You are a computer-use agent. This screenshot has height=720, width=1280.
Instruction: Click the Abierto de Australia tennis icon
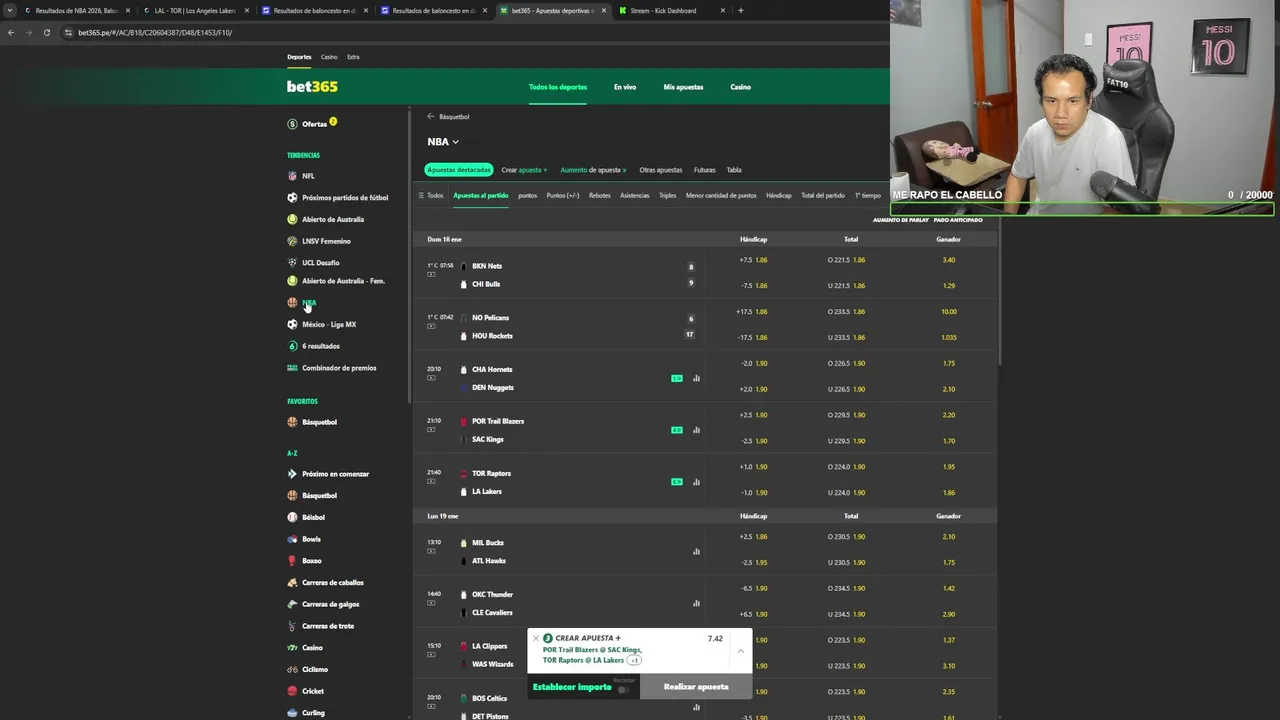click(292, 219)
